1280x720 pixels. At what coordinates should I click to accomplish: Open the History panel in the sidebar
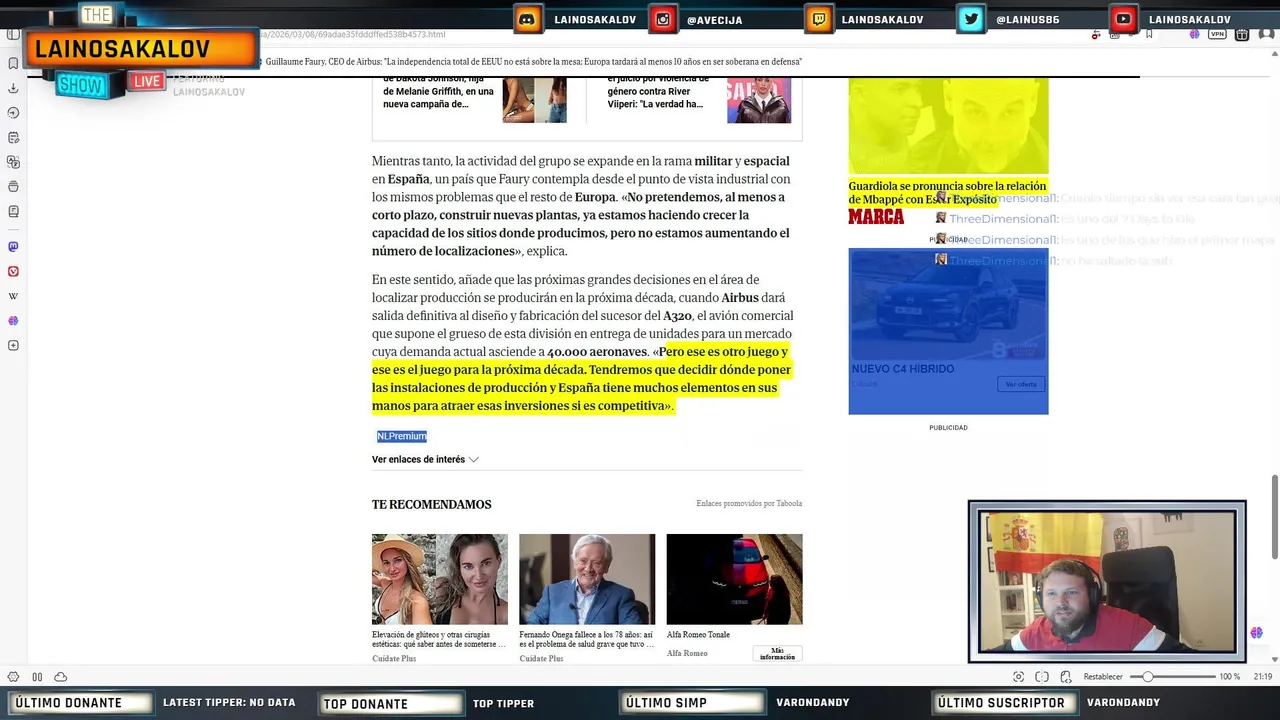(13, 112)
